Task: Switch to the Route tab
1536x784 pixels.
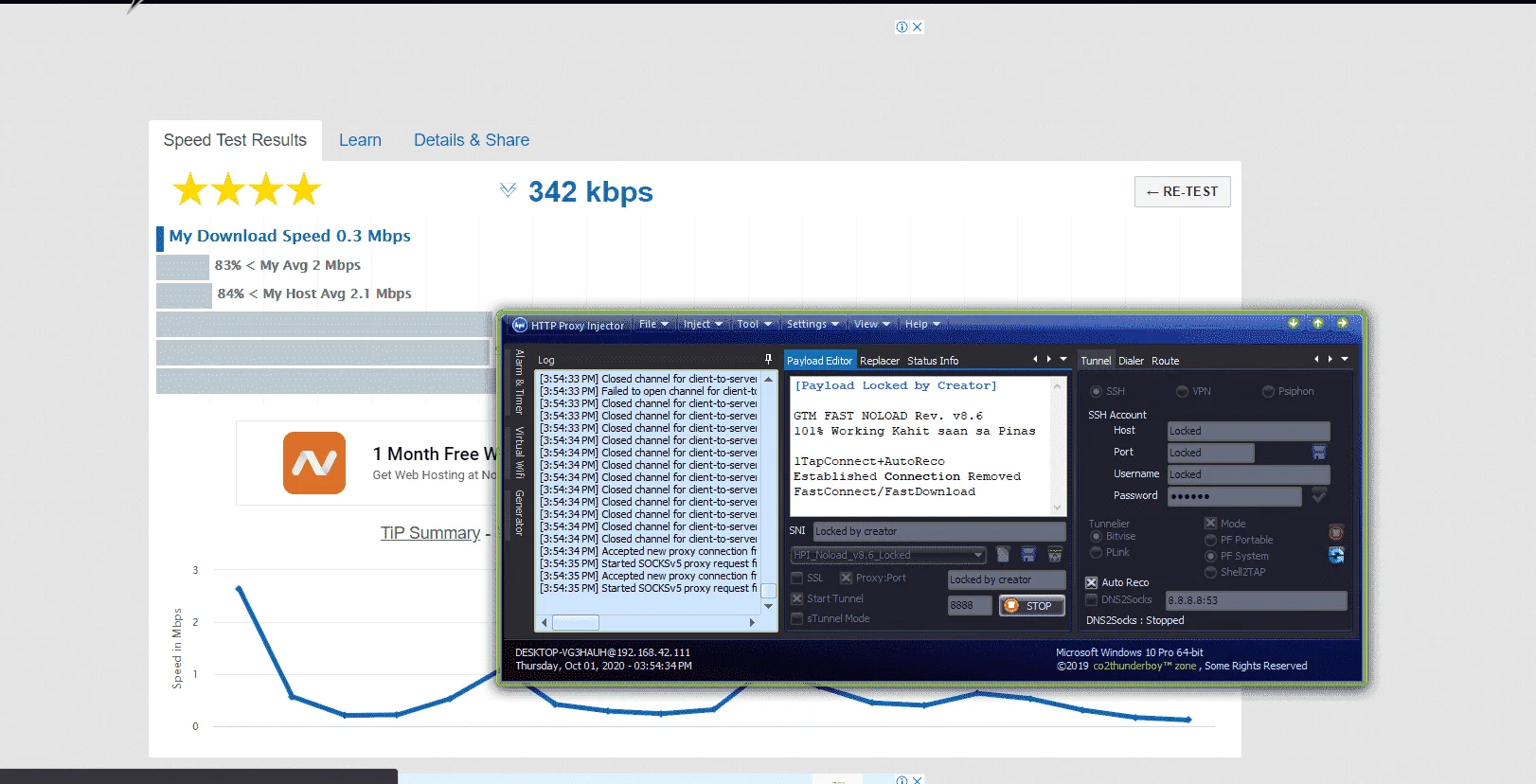Action: pos(1165,361)
